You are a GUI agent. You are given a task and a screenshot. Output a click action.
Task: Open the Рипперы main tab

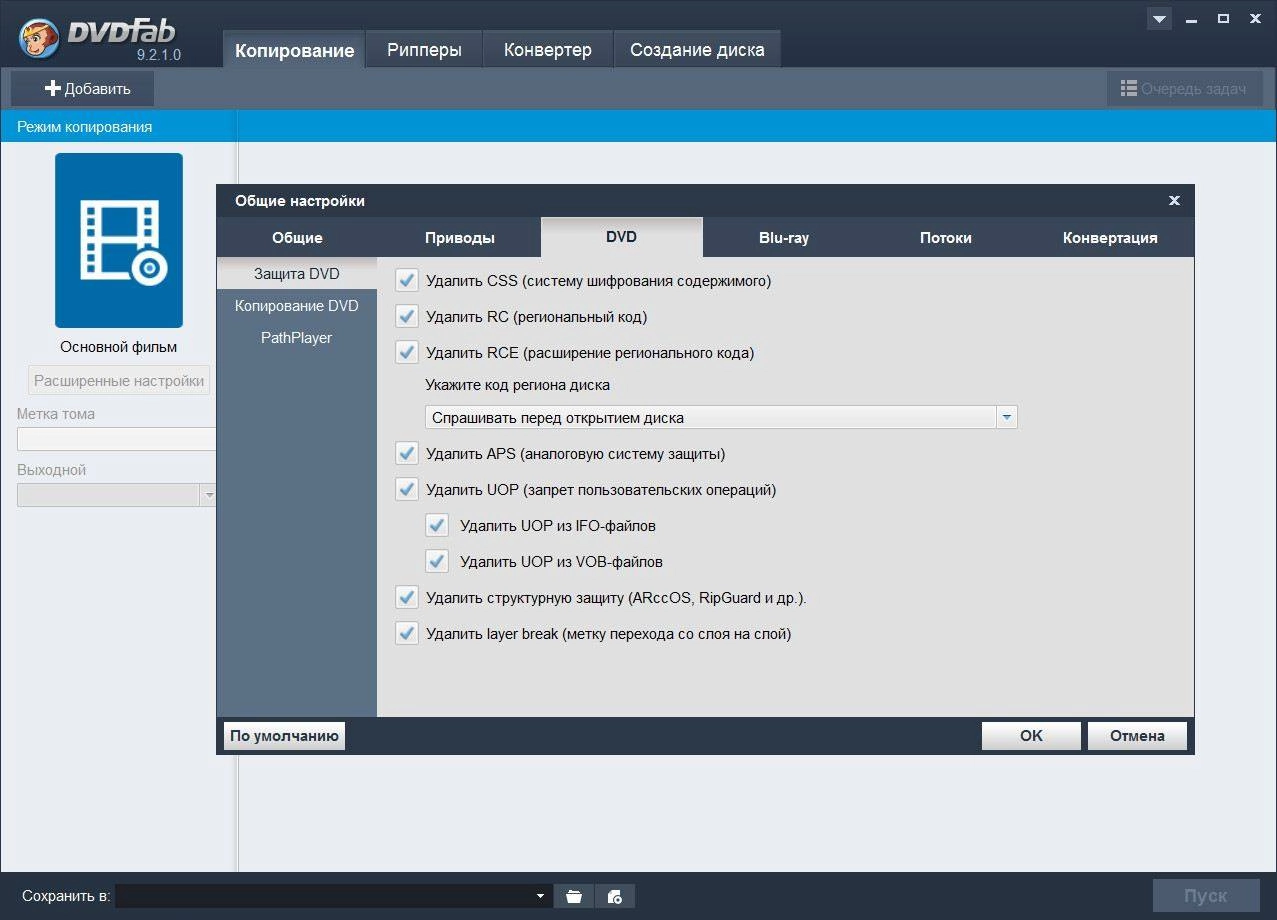[x=424, y=50]
